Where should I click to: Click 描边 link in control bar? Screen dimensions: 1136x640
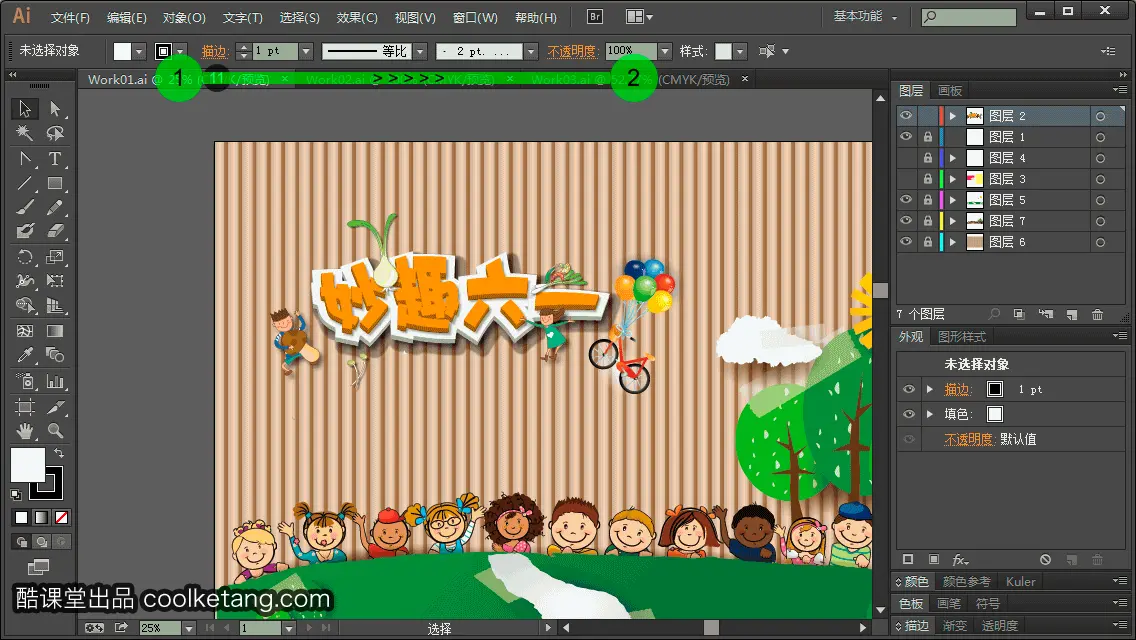coord(215,51)
